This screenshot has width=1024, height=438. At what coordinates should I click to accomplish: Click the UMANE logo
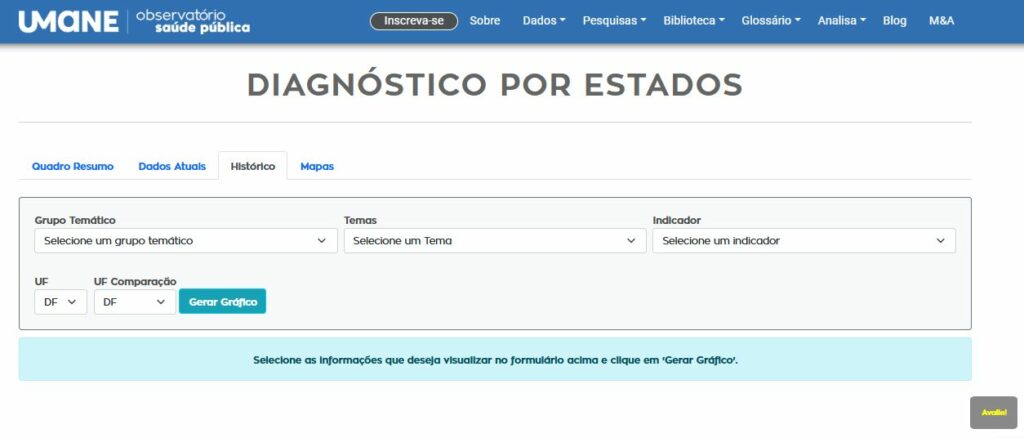coord(68,21)
